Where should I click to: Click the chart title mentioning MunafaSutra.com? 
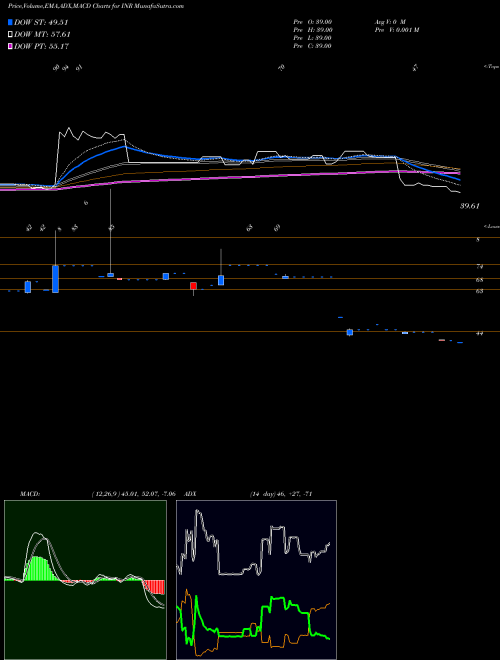click(96, 7)
